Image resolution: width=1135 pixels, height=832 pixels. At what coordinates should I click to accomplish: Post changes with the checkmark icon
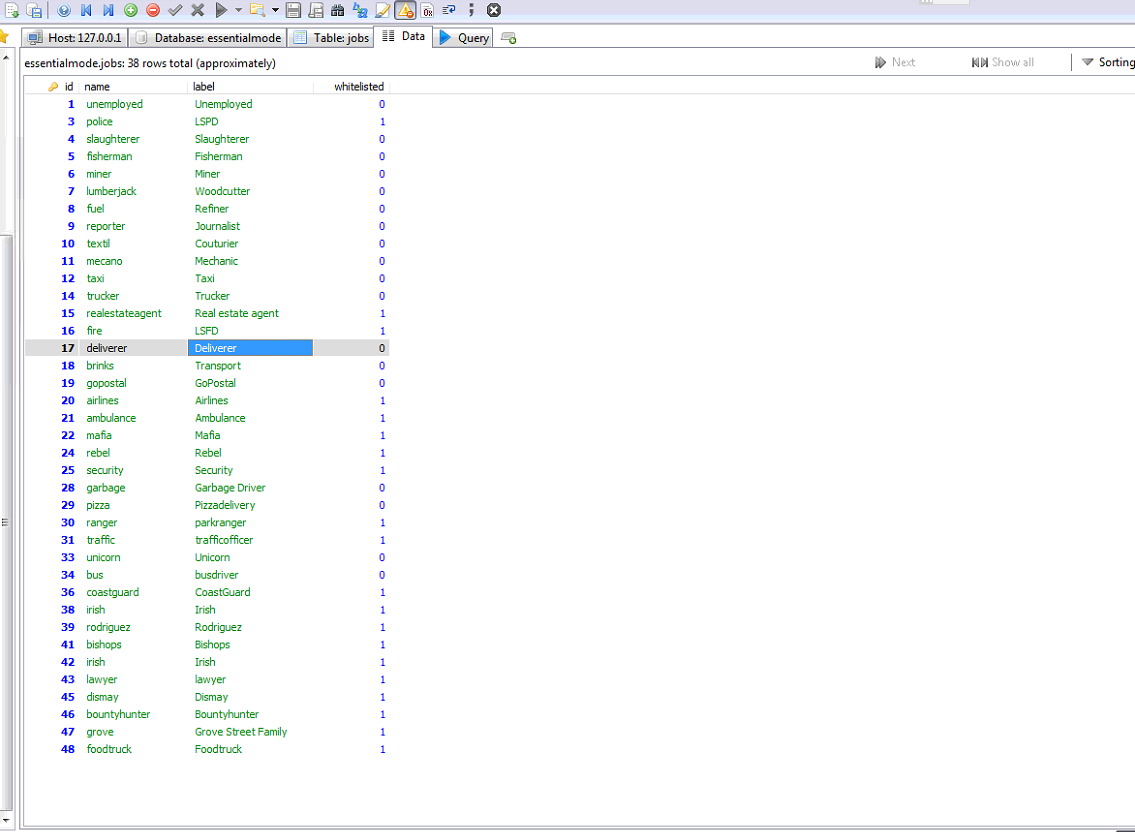coord(175,10)
